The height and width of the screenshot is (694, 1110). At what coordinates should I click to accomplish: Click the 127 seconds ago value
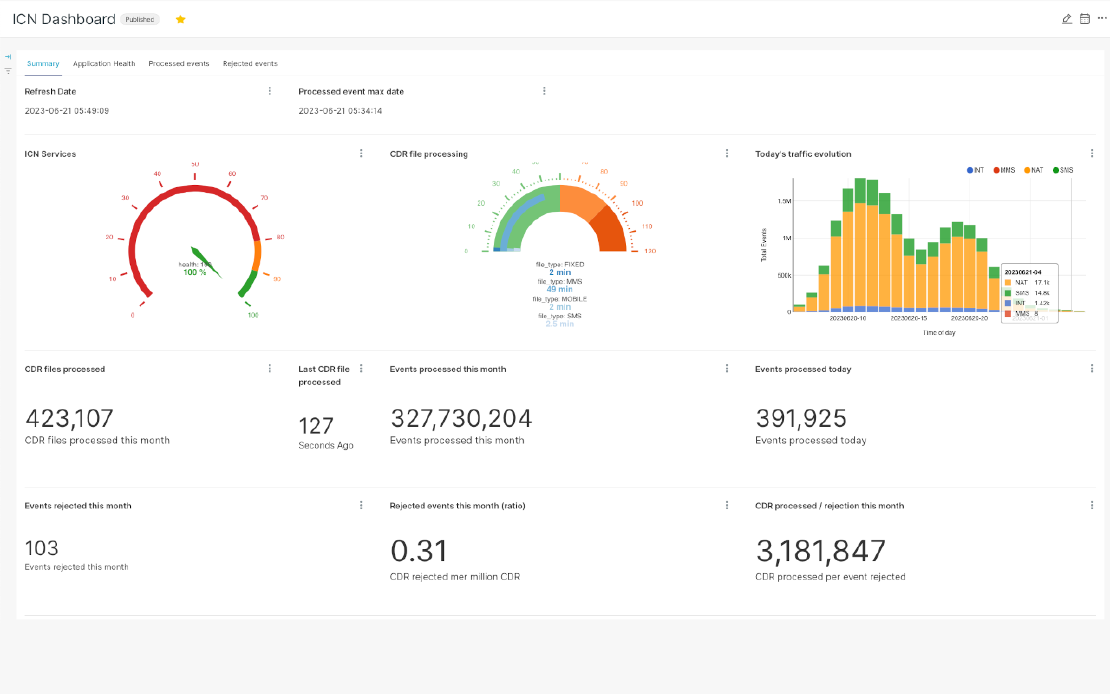coord(316,426)
